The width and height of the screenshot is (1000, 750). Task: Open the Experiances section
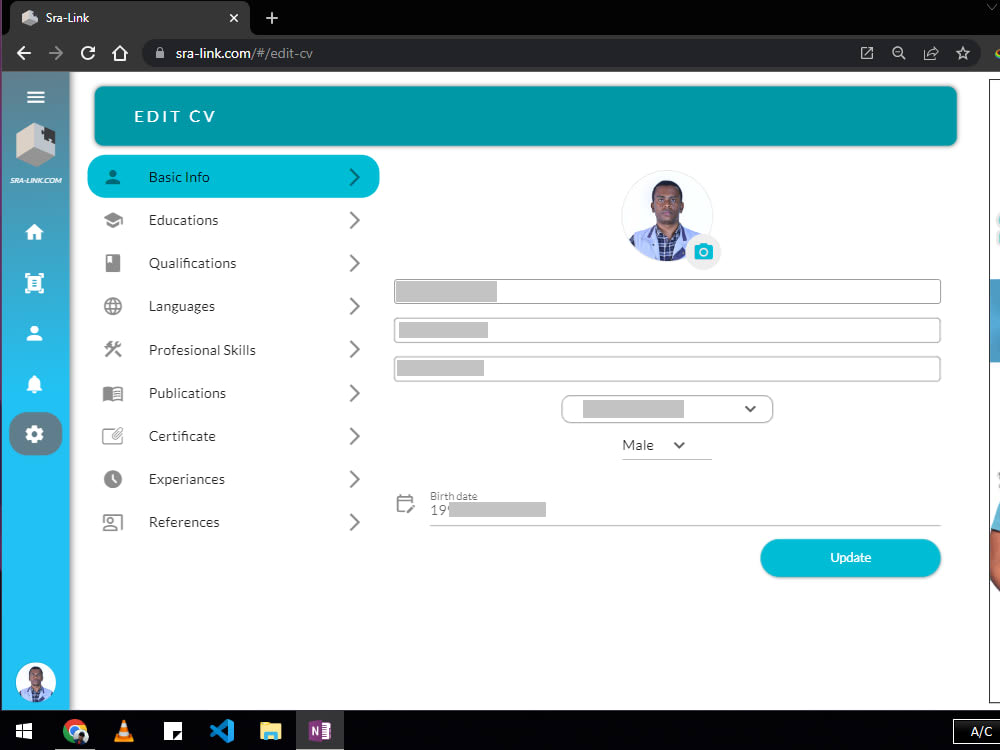click(233, 479)
